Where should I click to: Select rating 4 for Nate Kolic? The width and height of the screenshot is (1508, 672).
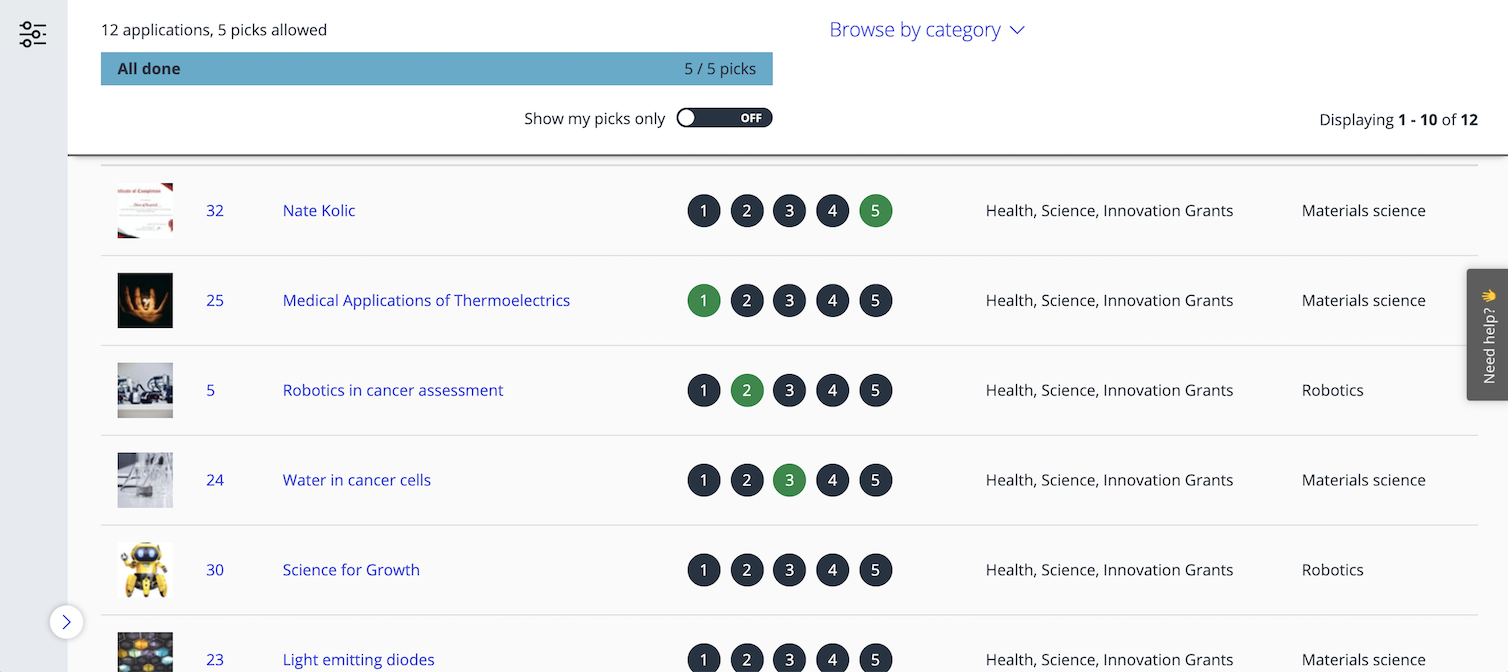[x=832, y=210]
